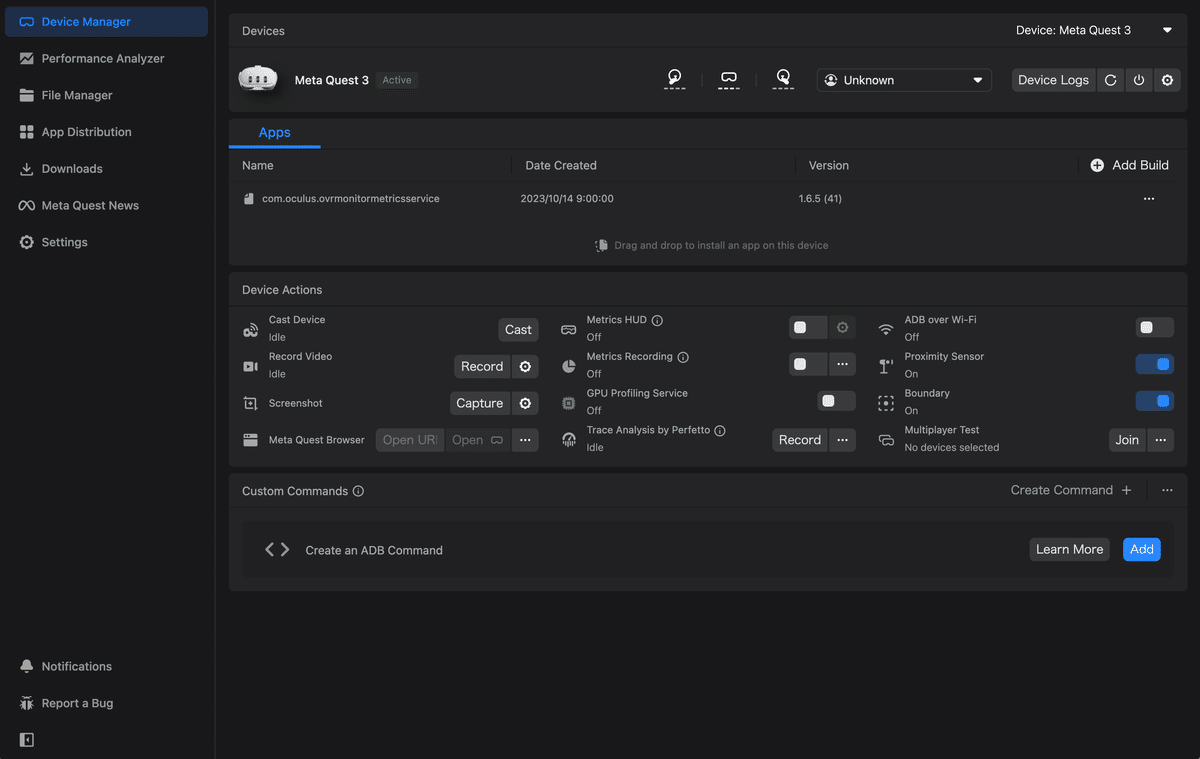Enable GPU Profiling Service toggle

click(x=837, y=401)
